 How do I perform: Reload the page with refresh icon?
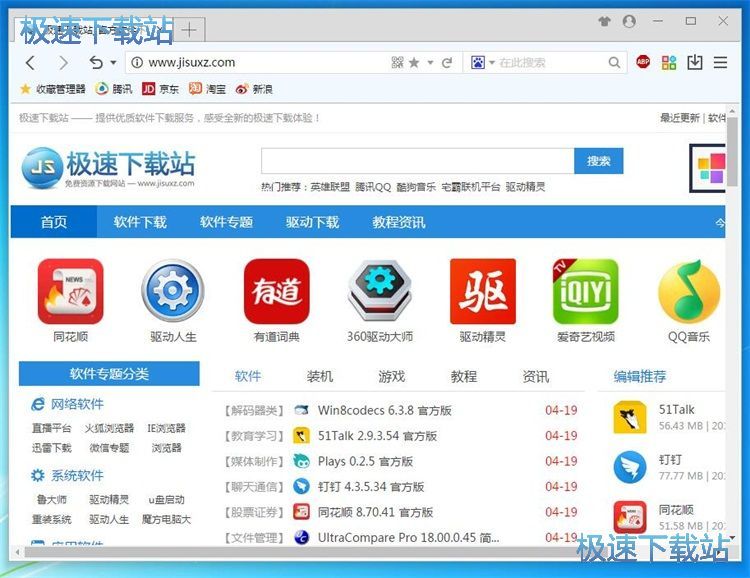coord(447,63)
